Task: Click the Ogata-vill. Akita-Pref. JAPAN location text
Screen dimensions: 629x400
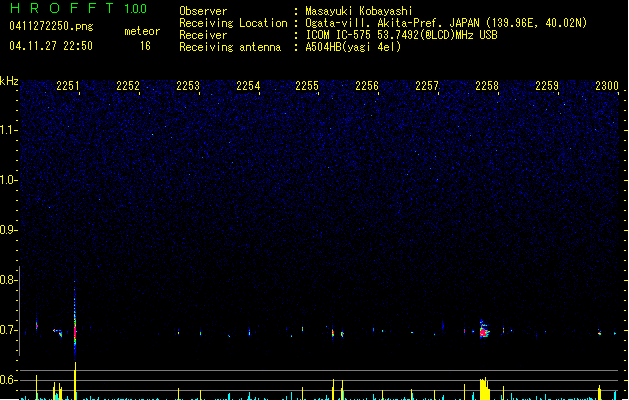Action: 446,23
